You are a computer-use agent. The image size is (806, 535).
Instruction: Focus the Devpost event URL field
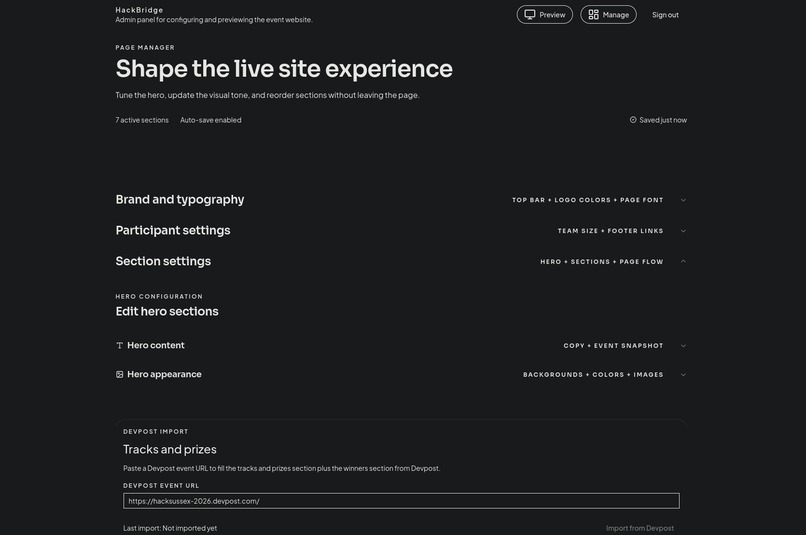401,501
